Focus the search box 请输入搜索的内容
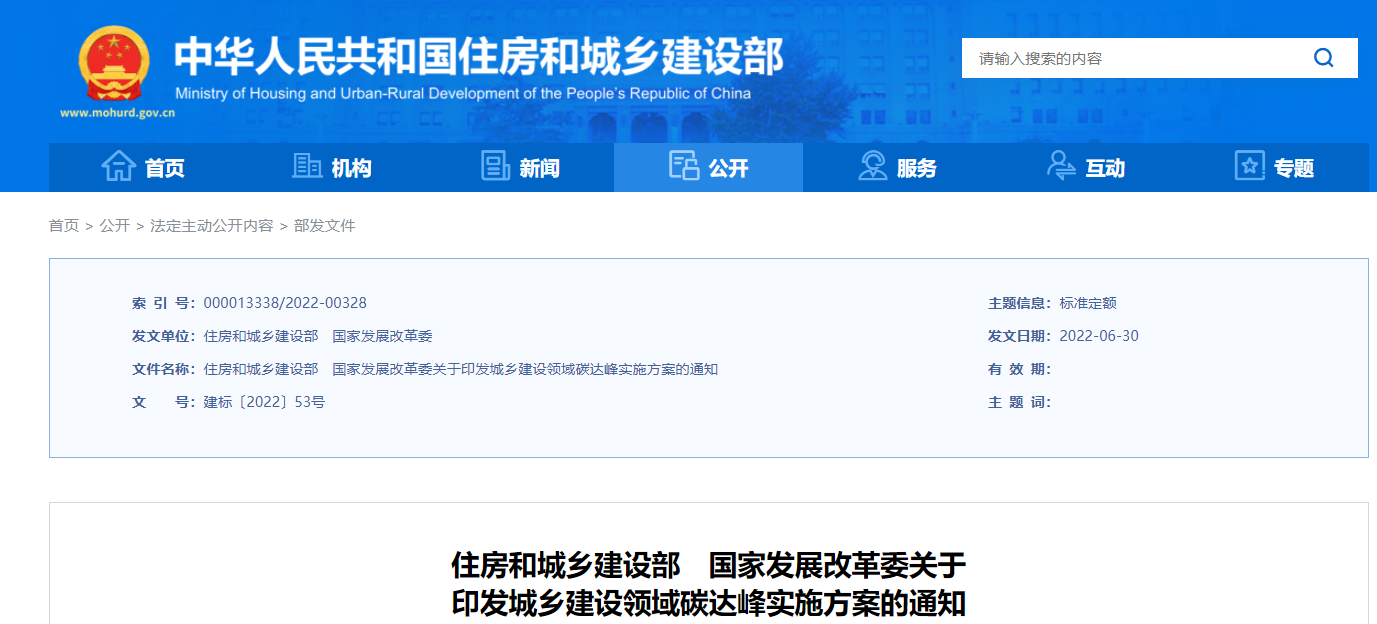Screen dimensions: 1377x624 1130,58
